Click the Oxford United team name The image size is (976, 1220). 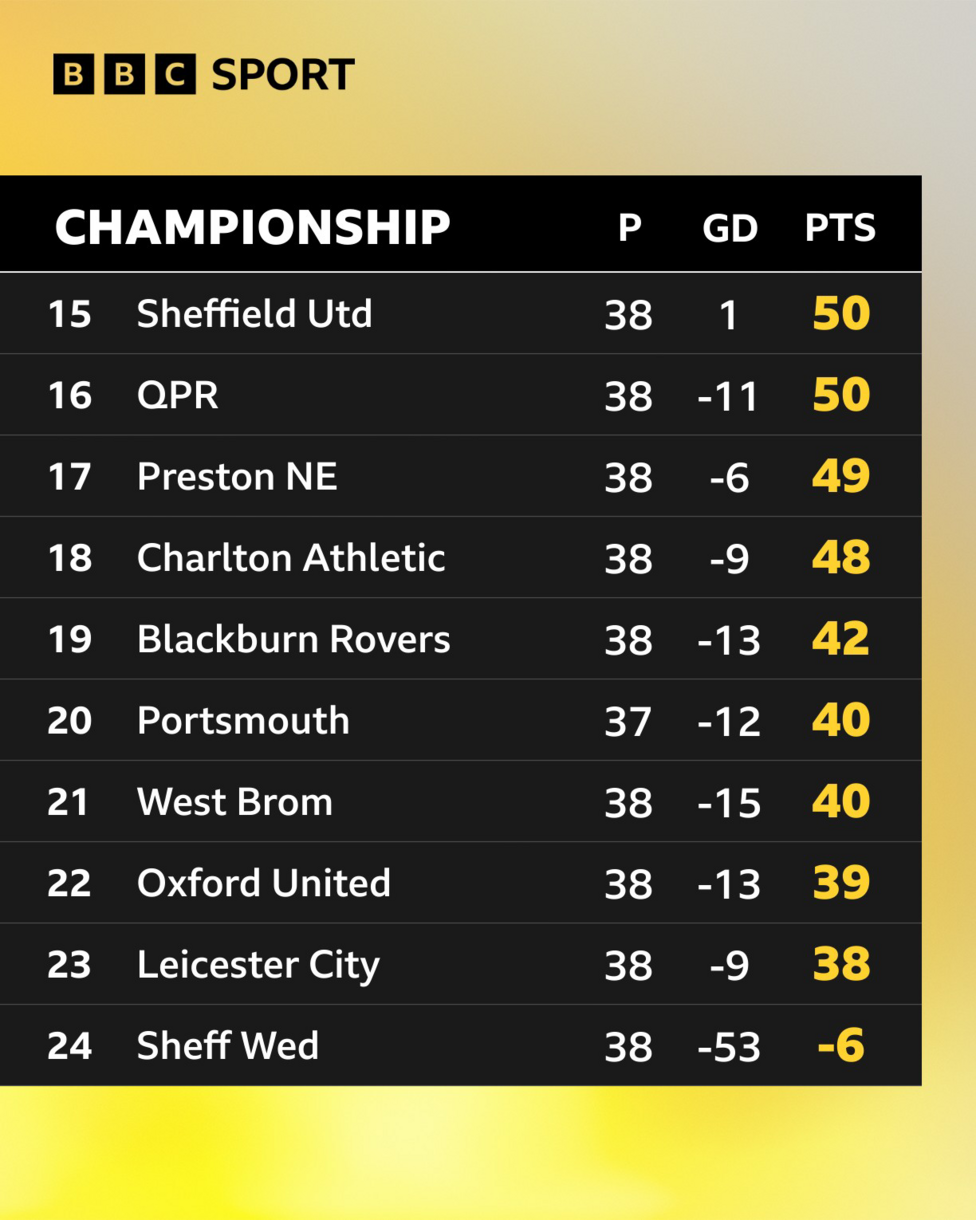[264, 883]
